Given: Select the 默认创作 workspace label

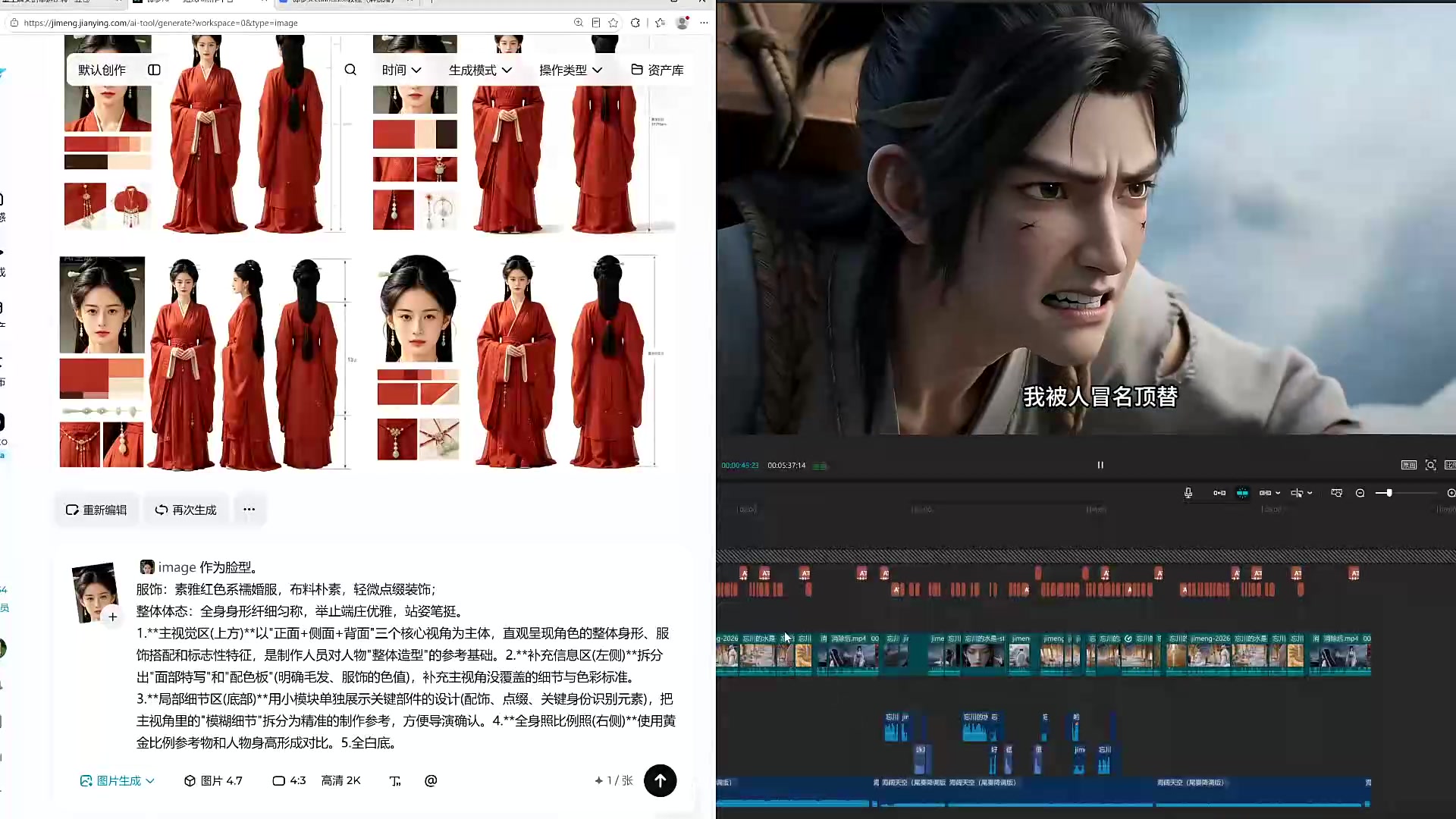Looking at the screenshot, I should point(102,70).
